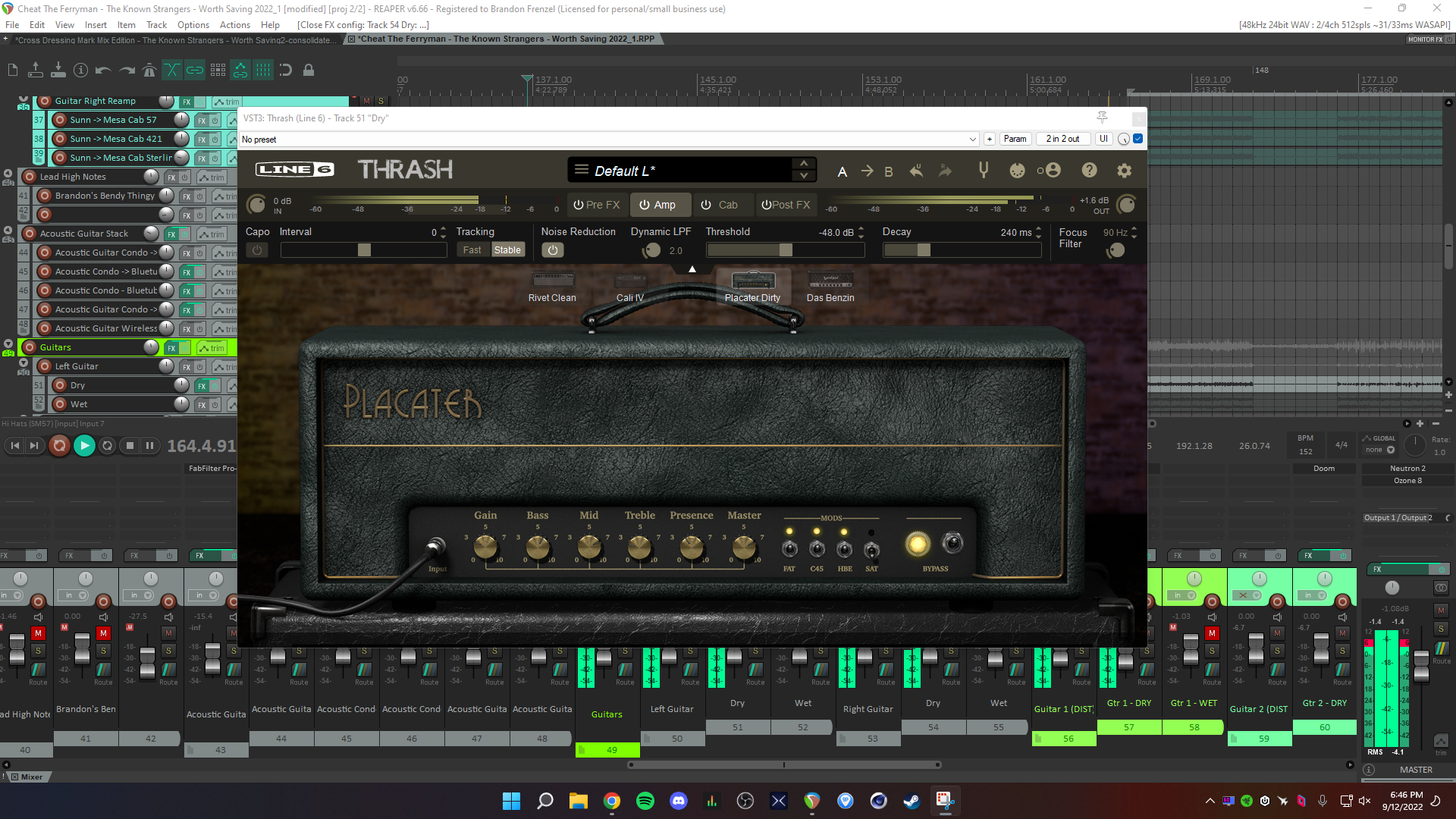Toggle the FX bypass checkbox in plugin header
Screen dimensions: 1456x819
click(1138, 139)
